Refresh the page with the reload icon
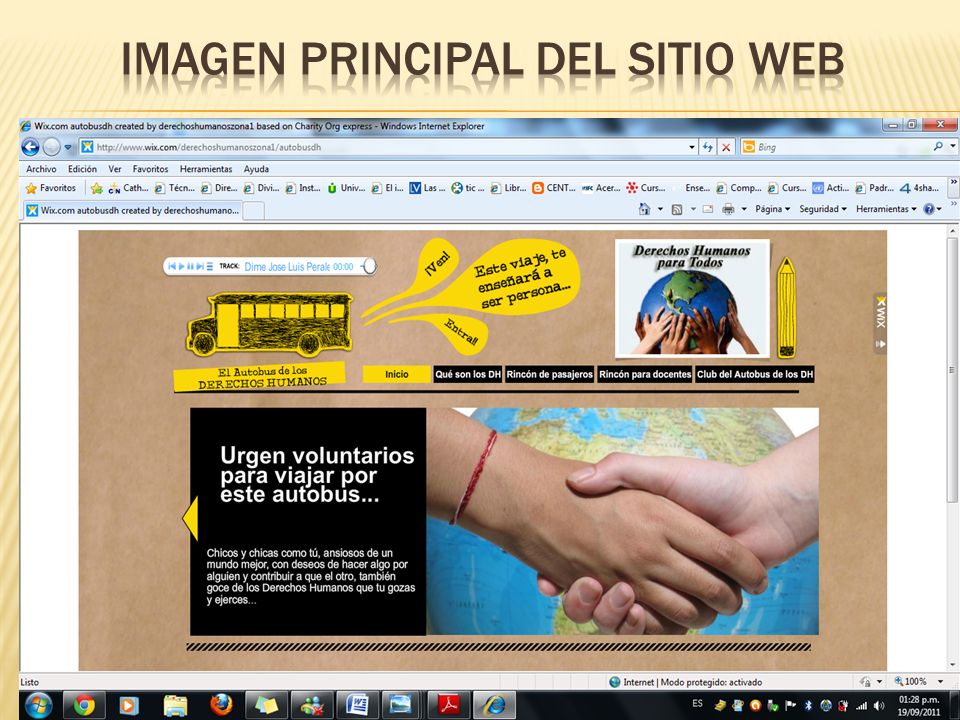Viewport: 960px width, 720px height. (x=708, y=147)
